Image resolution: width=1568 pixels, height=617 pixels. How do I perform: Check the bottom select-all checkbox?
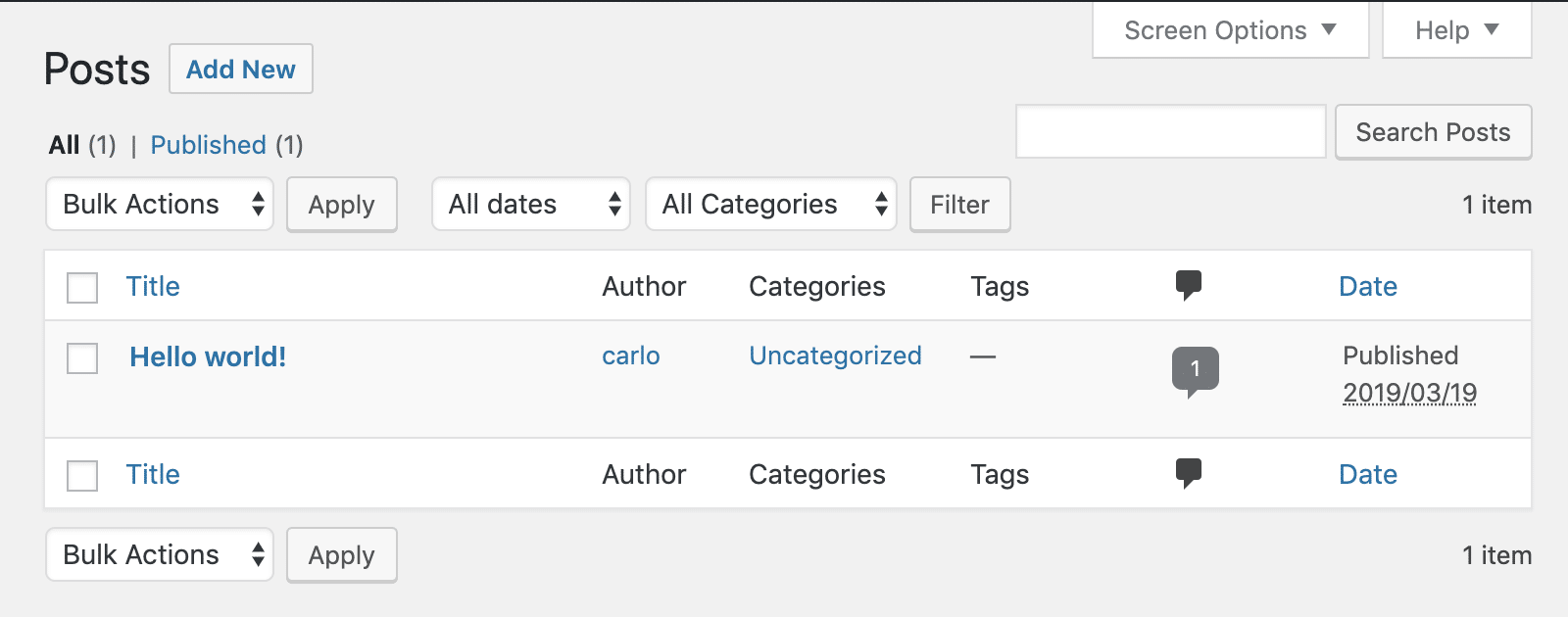point(81,474)
